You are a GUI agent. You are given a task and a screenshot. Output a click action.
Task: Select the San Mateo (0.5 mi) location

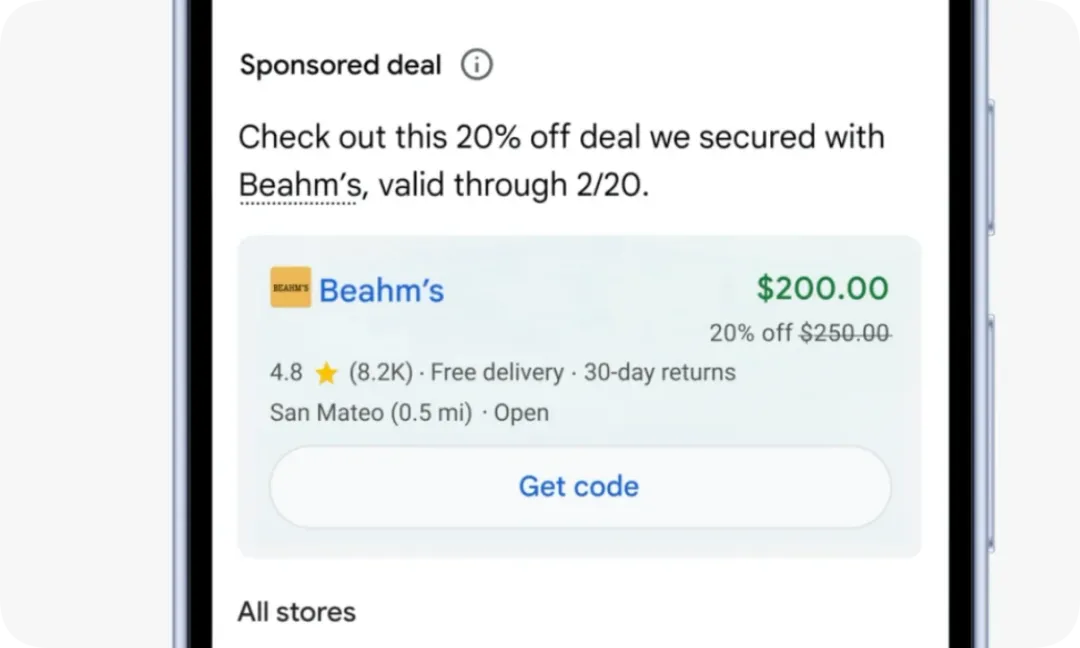370,412
